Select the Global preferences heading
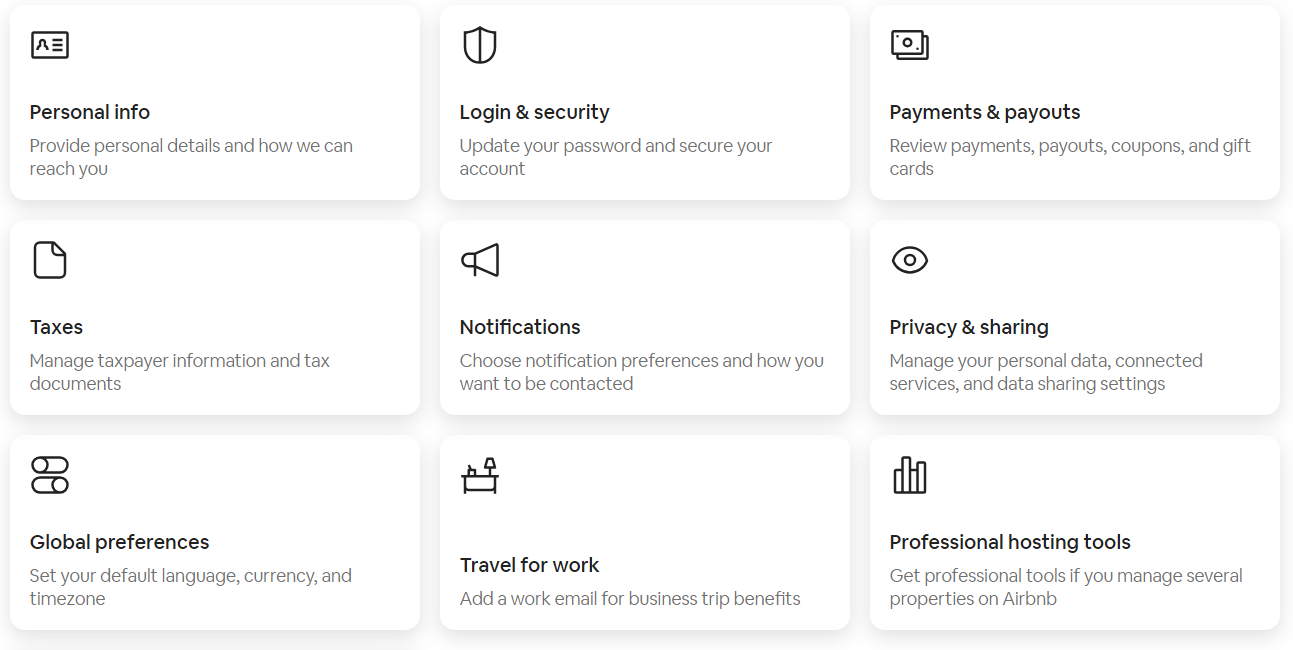The image size is (1293, 650). point(120,542)
